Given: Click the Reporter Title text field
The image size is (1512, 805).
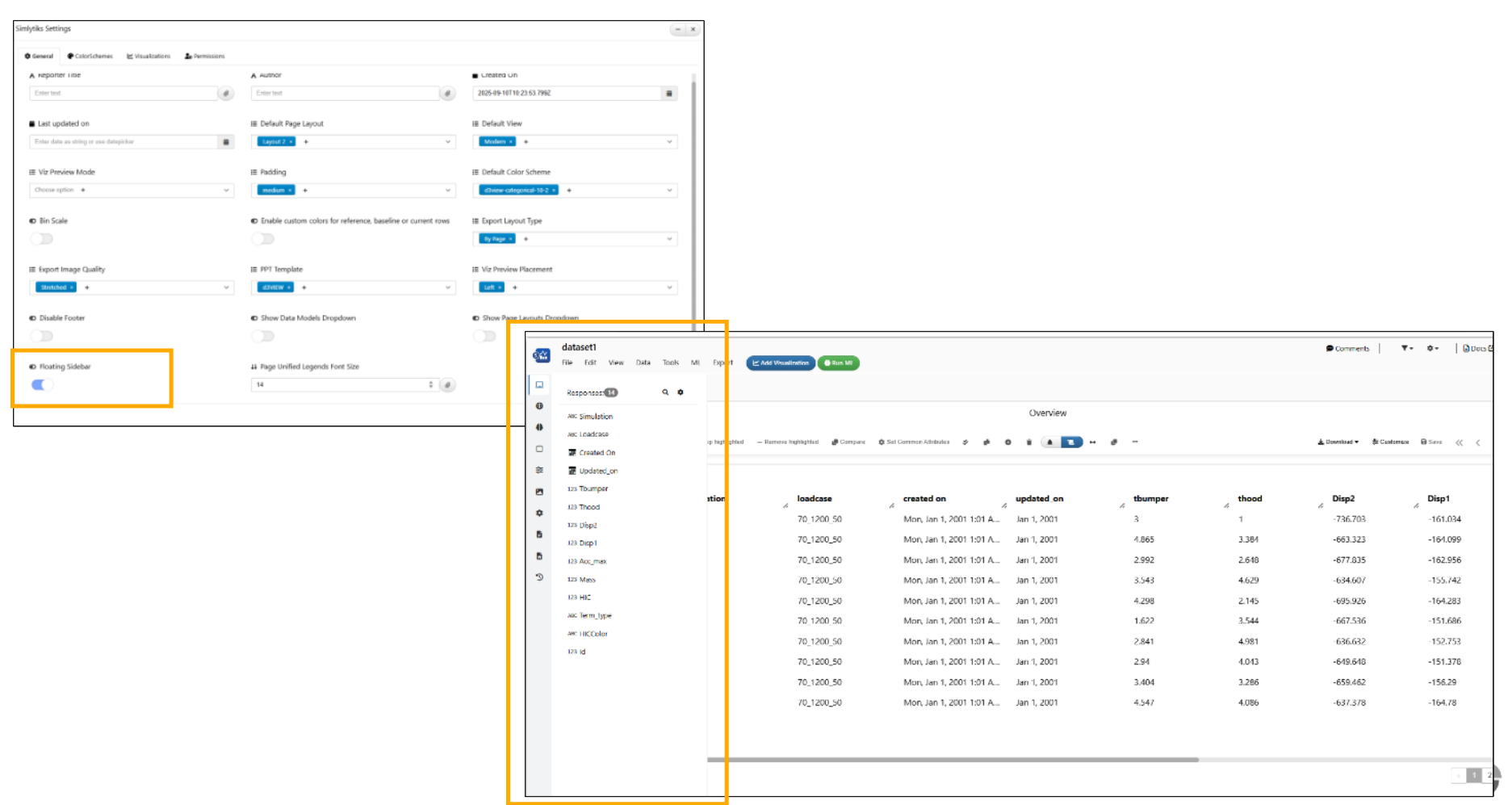Looking at the screenshot, I should (x=123, y=94).
